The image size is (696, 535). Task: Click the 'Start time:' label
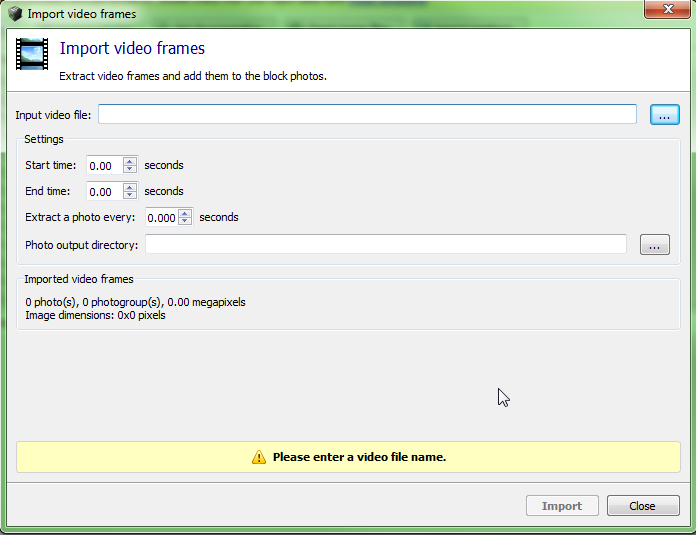pos(51,165)
